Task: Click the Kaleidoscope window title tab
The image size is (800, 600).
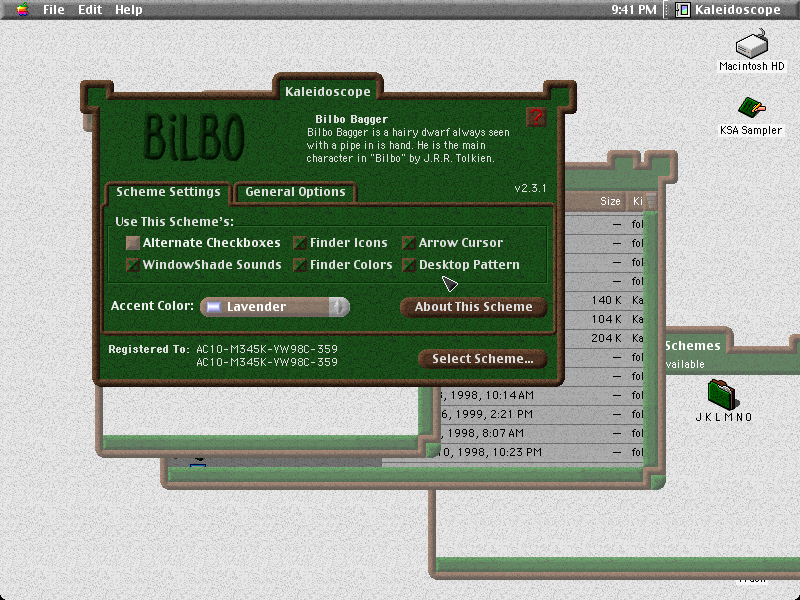Action: (x=328, y=92)
